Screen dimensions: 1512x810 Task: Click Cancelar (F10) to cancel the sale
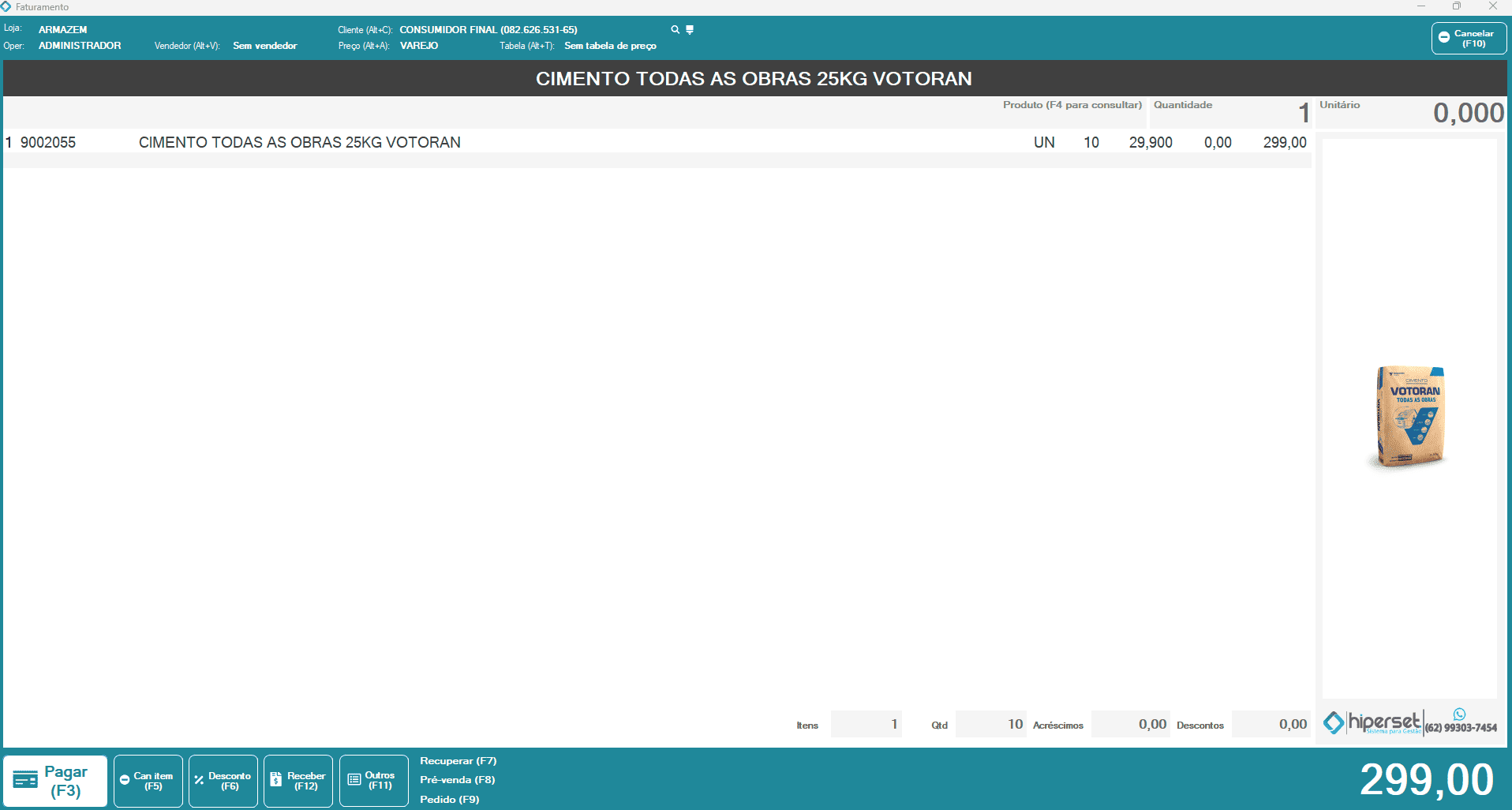pyautogui.click(x=1468, y=39)
